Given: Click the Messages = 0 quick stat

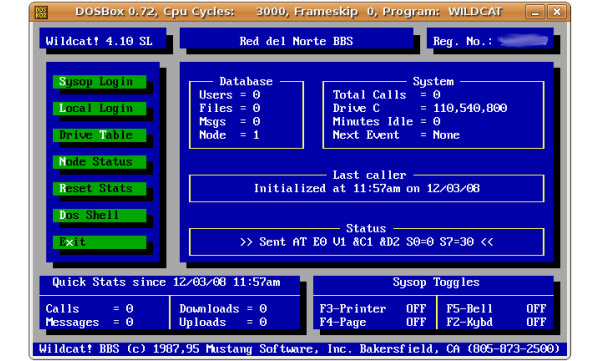Looking at the screenshot, I should click(x=89, y=322).
